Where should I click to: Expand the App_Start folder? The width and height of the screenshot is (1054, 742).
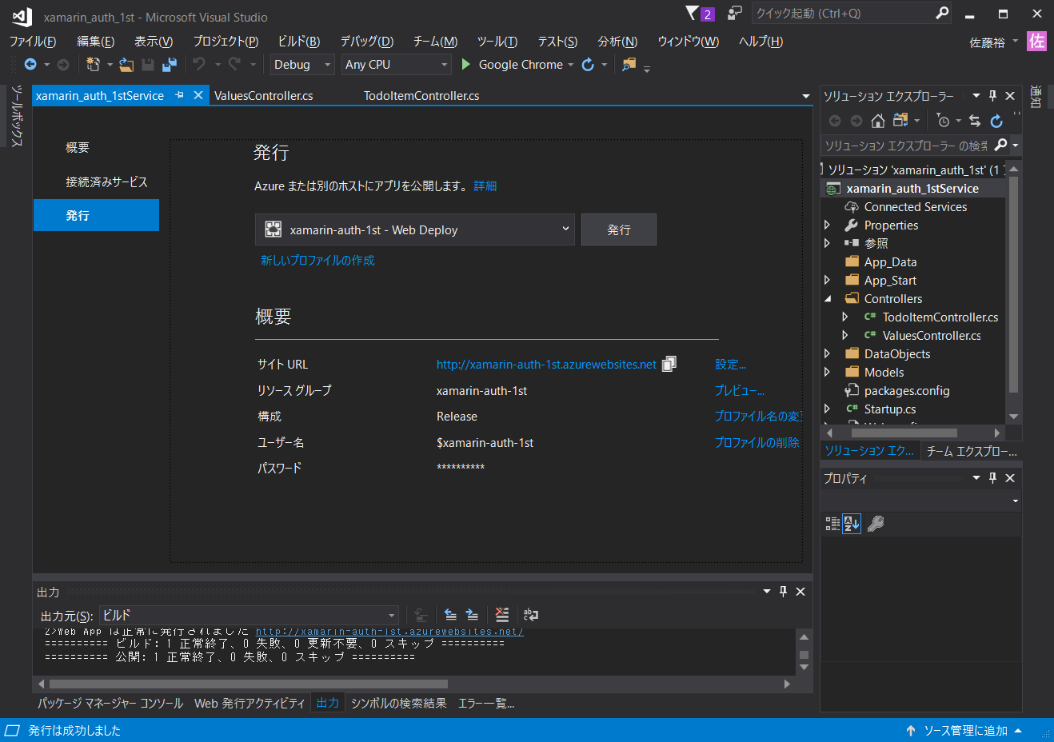[827, 280]
